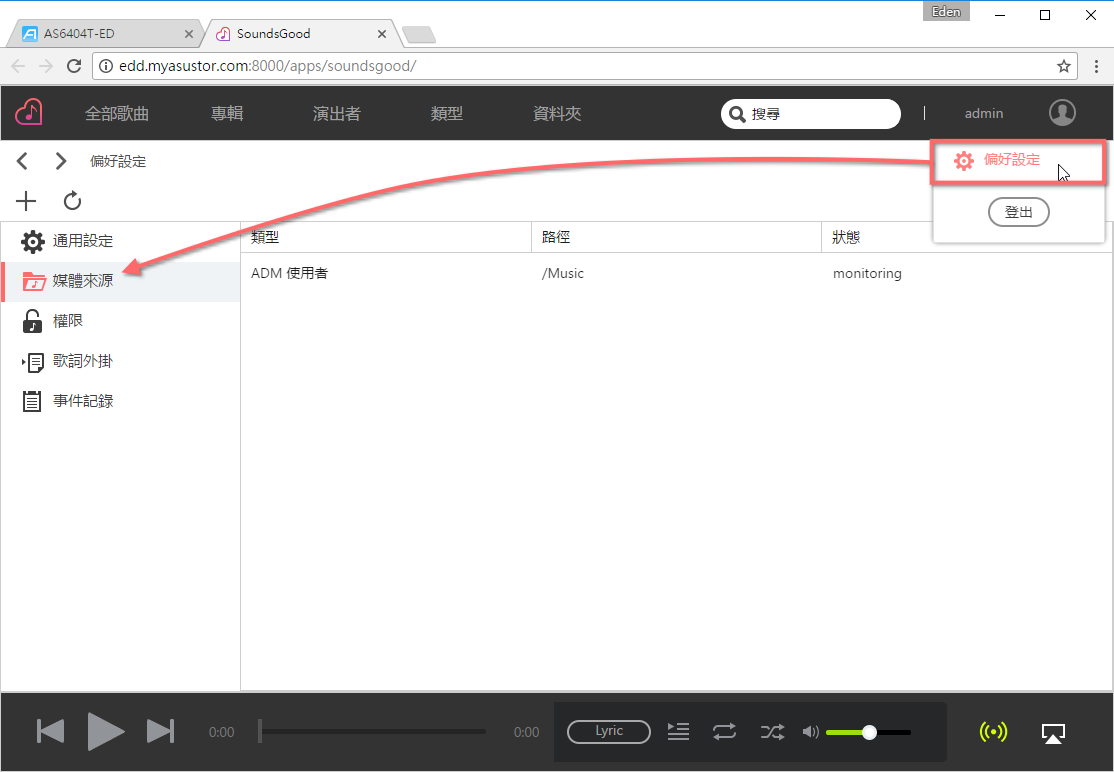Screen dimensions: 1114x772
Task: Toggle shuffle playback
Action: click(x=772, y=732)
